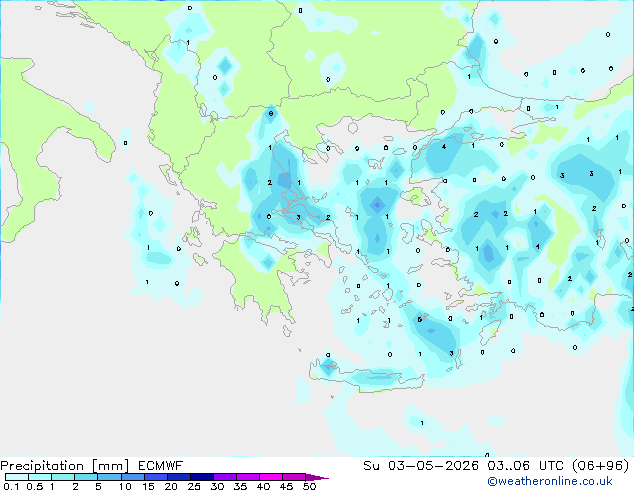Click the precipitation value 4 over northwest Turkey
Screen dimensions: 634x490
444,147
